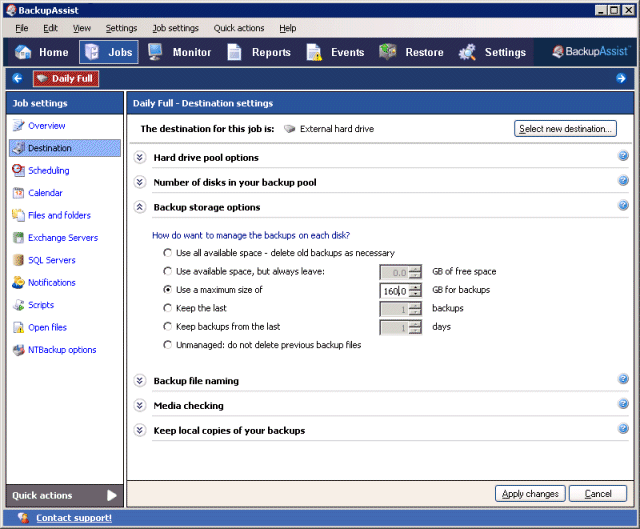
Task: Open Settings gear toolbar icon
Action: pyautogui.click(x=467, y=52)
